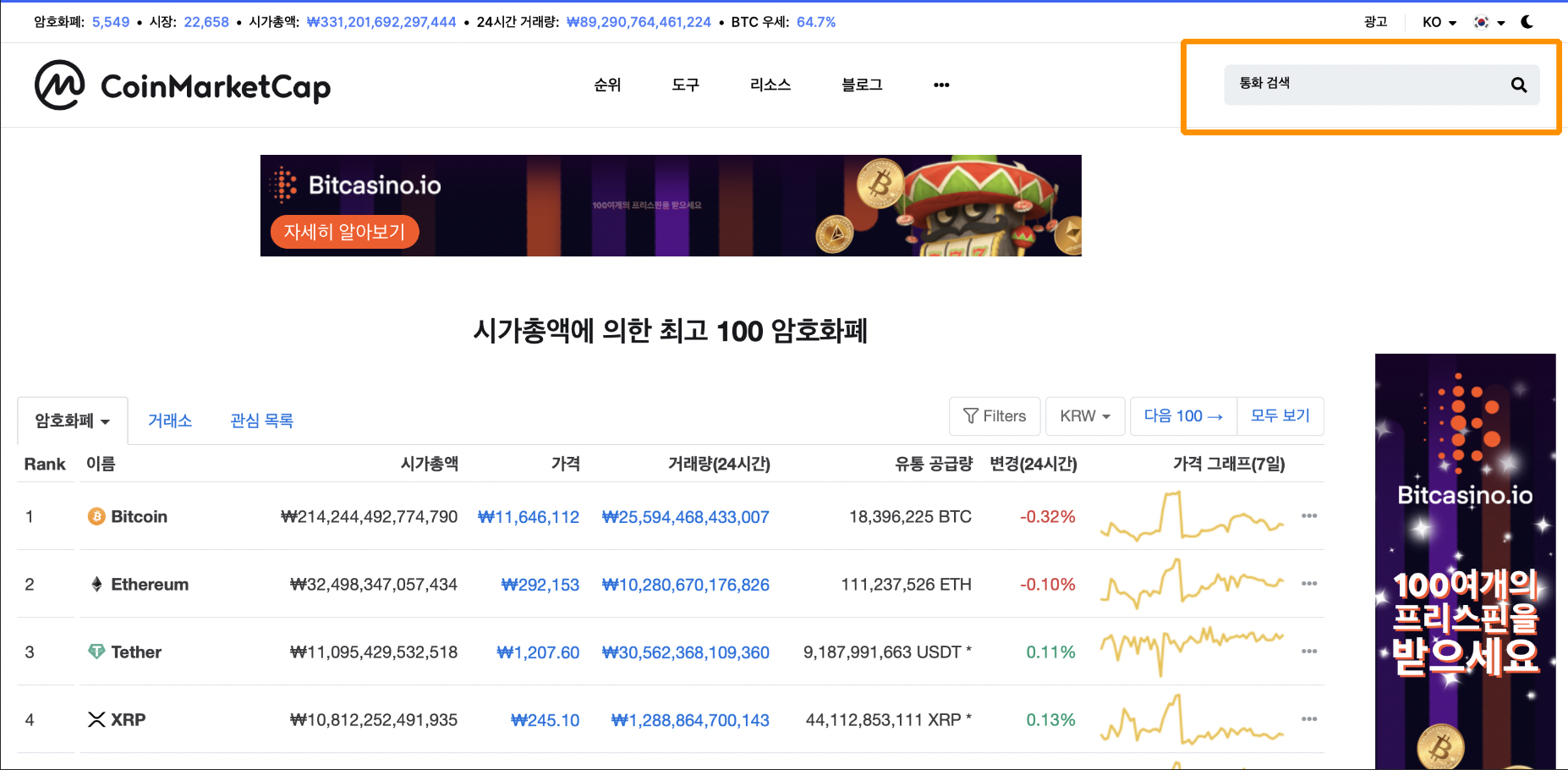
Task: Open the Filters button
Action: click(x=995, y=416)
